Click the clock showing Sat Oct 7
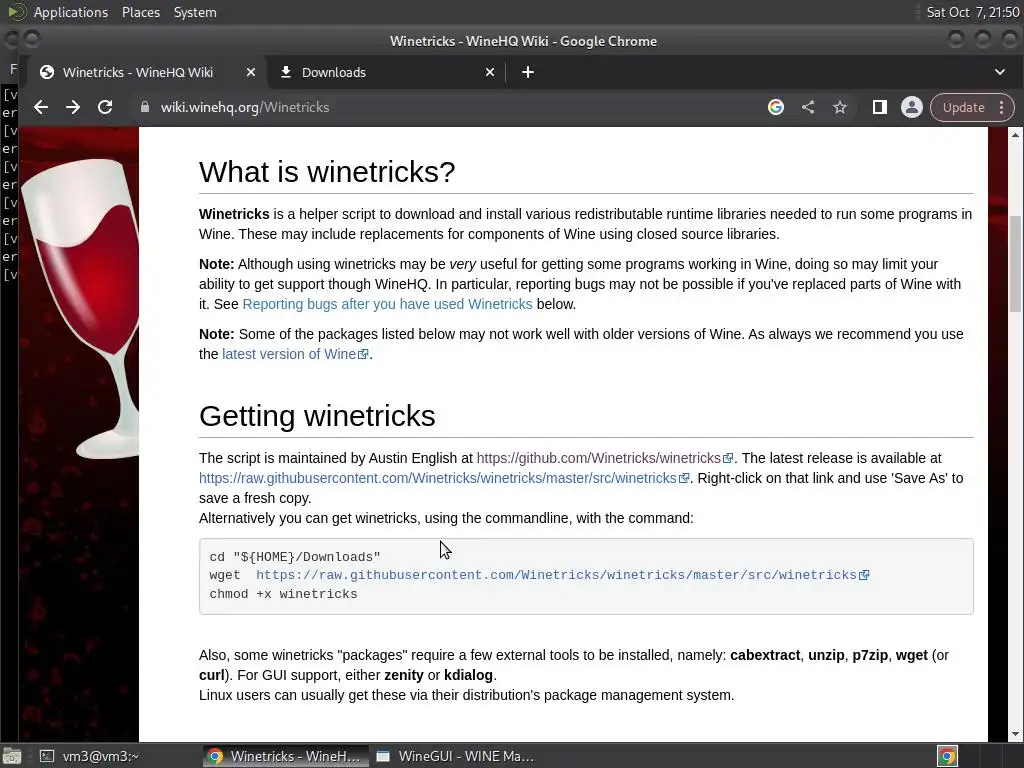The image size is (1024, 768). click(x=972, y=12)
